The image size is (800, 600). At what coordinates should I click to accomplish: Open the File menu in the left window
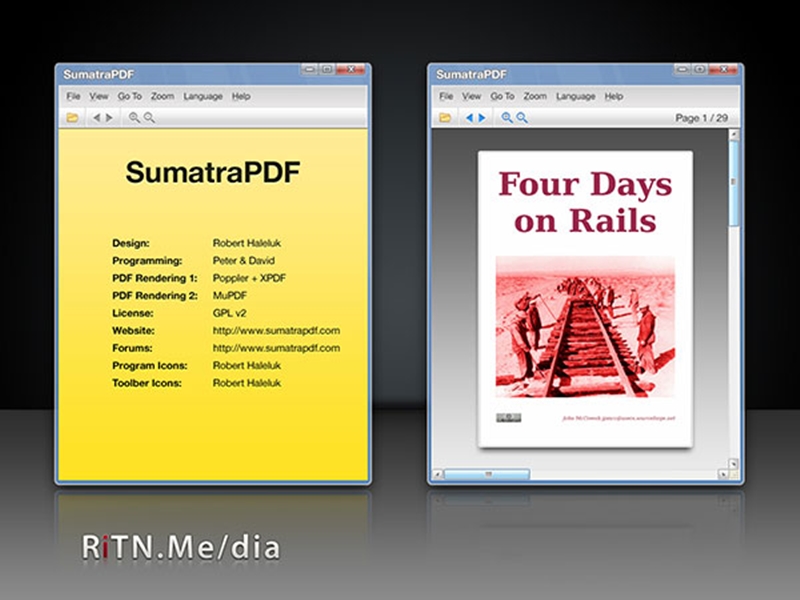coord(73,96)
